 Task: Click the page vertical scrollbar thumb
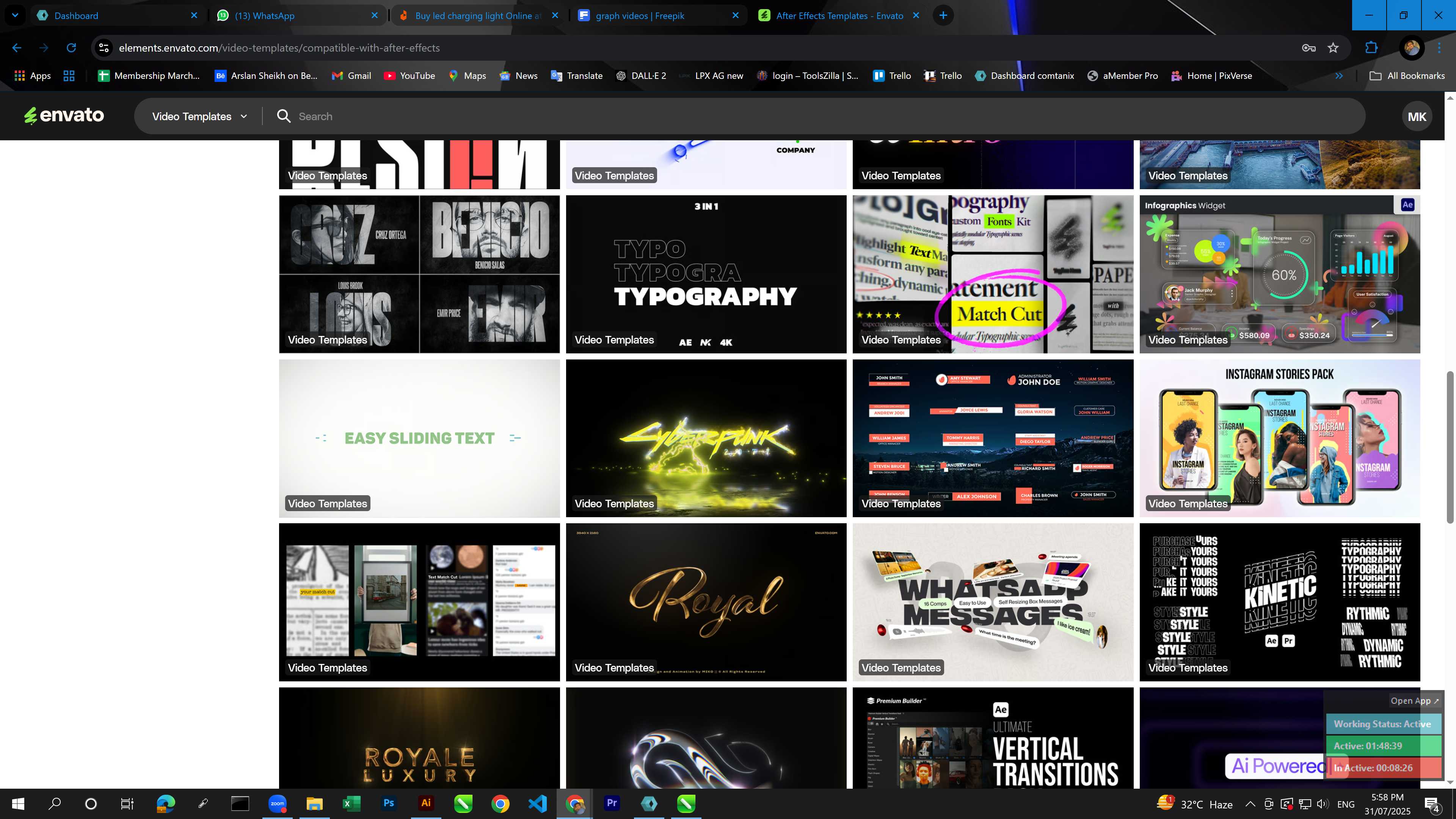(x=1450, y=447)
